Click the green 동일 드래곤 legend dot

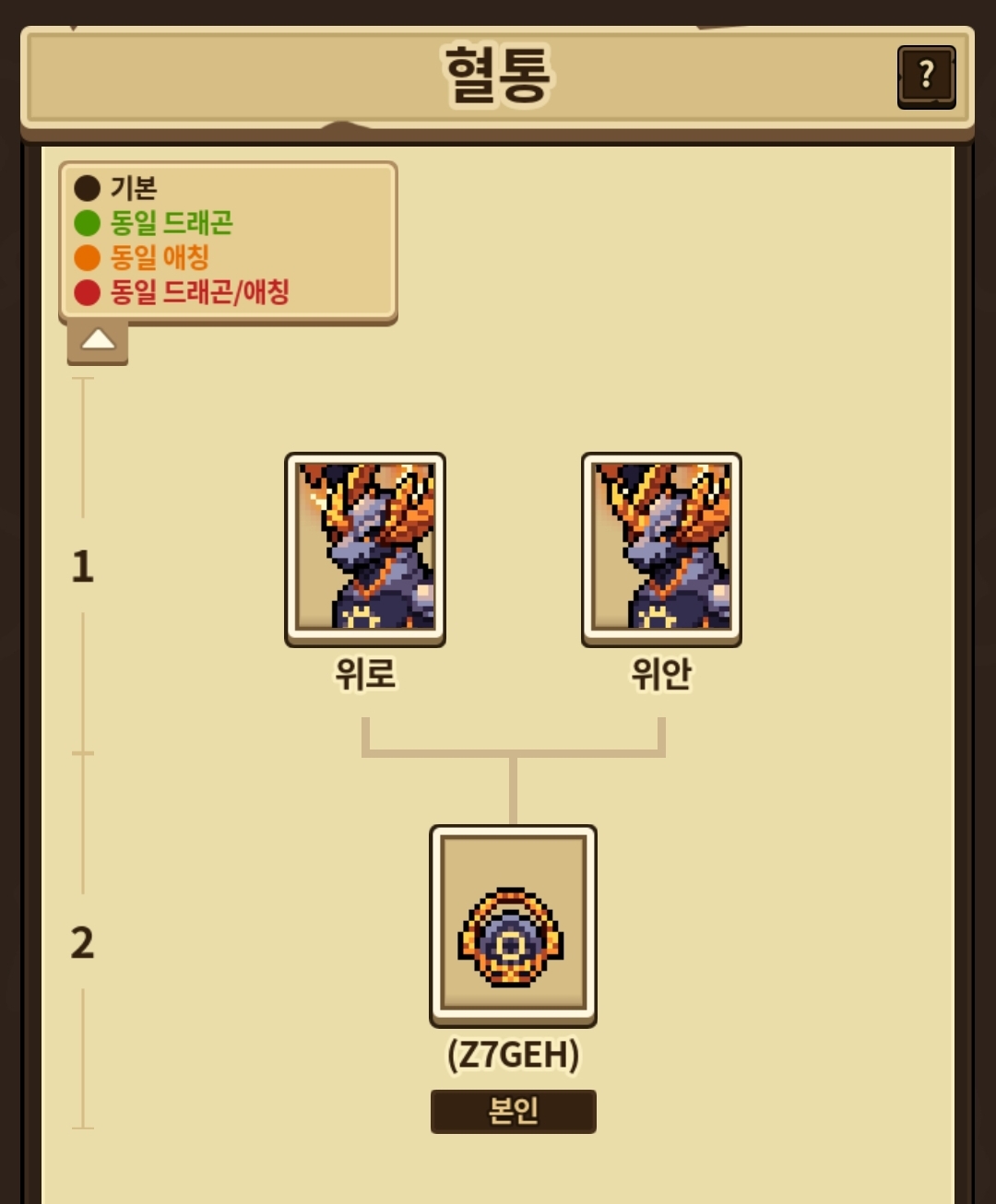87,223
